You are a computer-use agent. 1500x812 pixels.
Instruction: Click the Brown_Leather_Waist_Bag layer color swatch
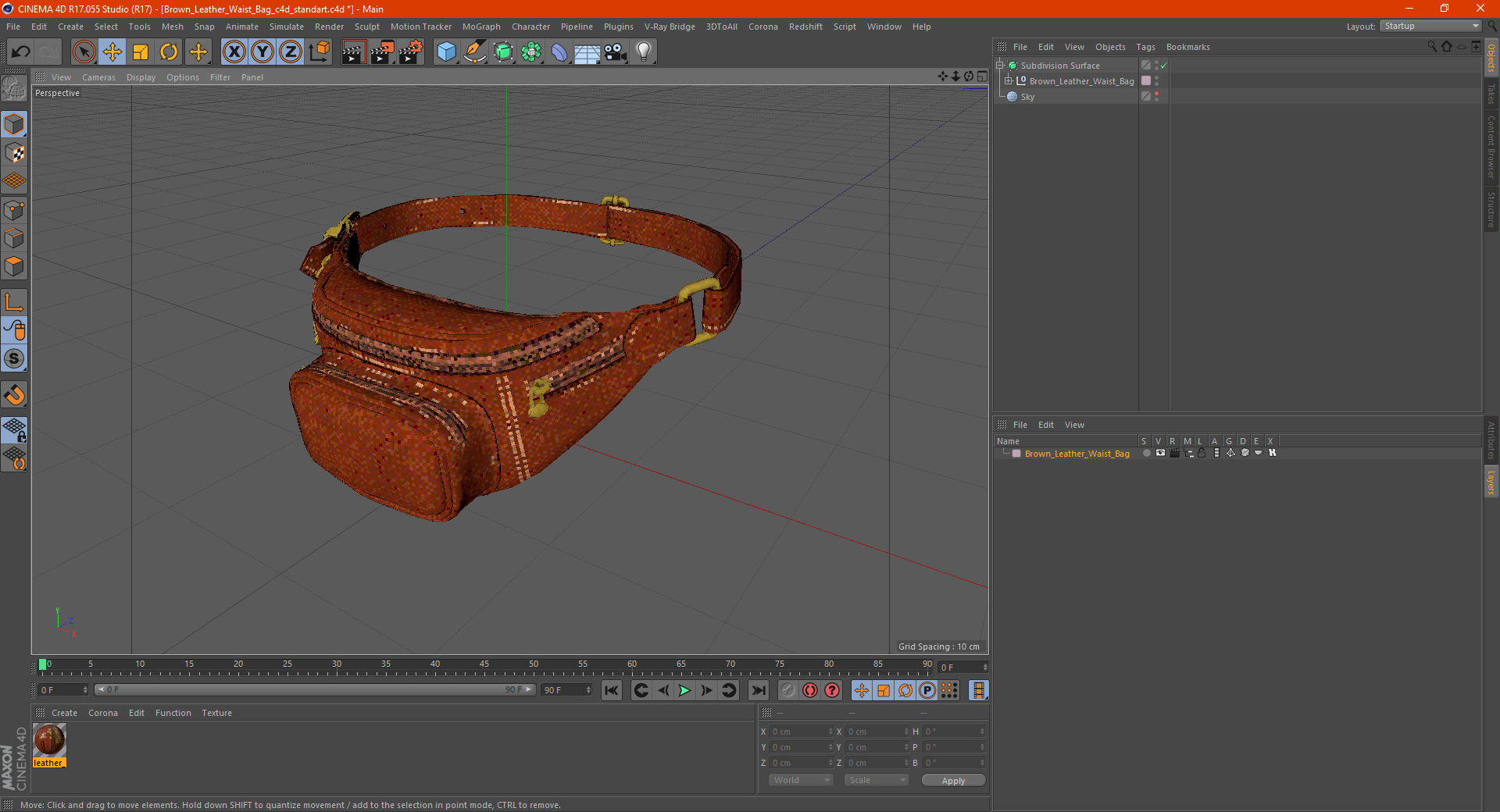coord(1016,454)
